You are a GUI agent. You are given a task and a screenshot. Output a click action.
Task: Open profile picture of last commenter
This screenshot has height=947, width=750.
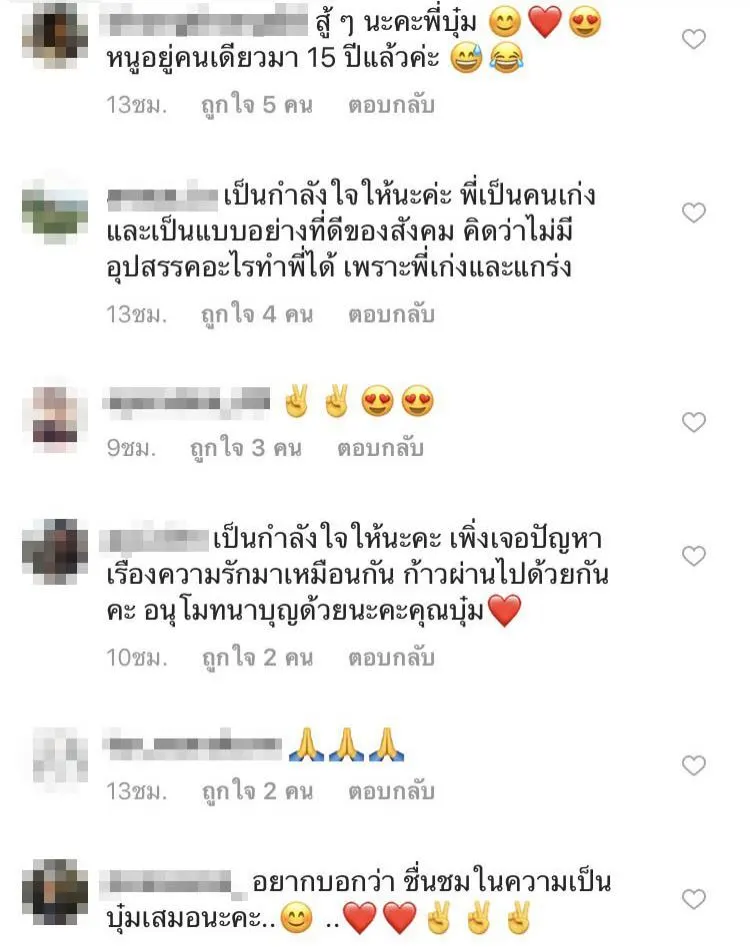point(55,891)
